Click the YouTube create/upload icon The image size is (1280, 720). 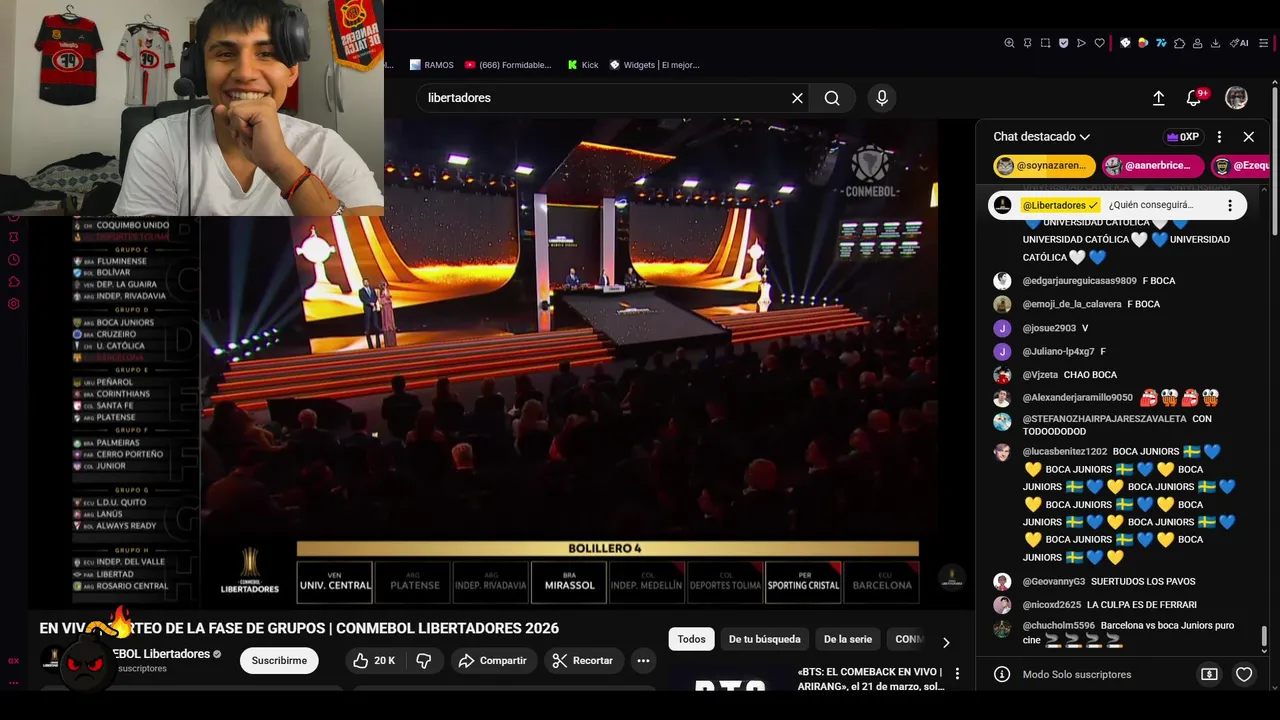[1158, 98]
